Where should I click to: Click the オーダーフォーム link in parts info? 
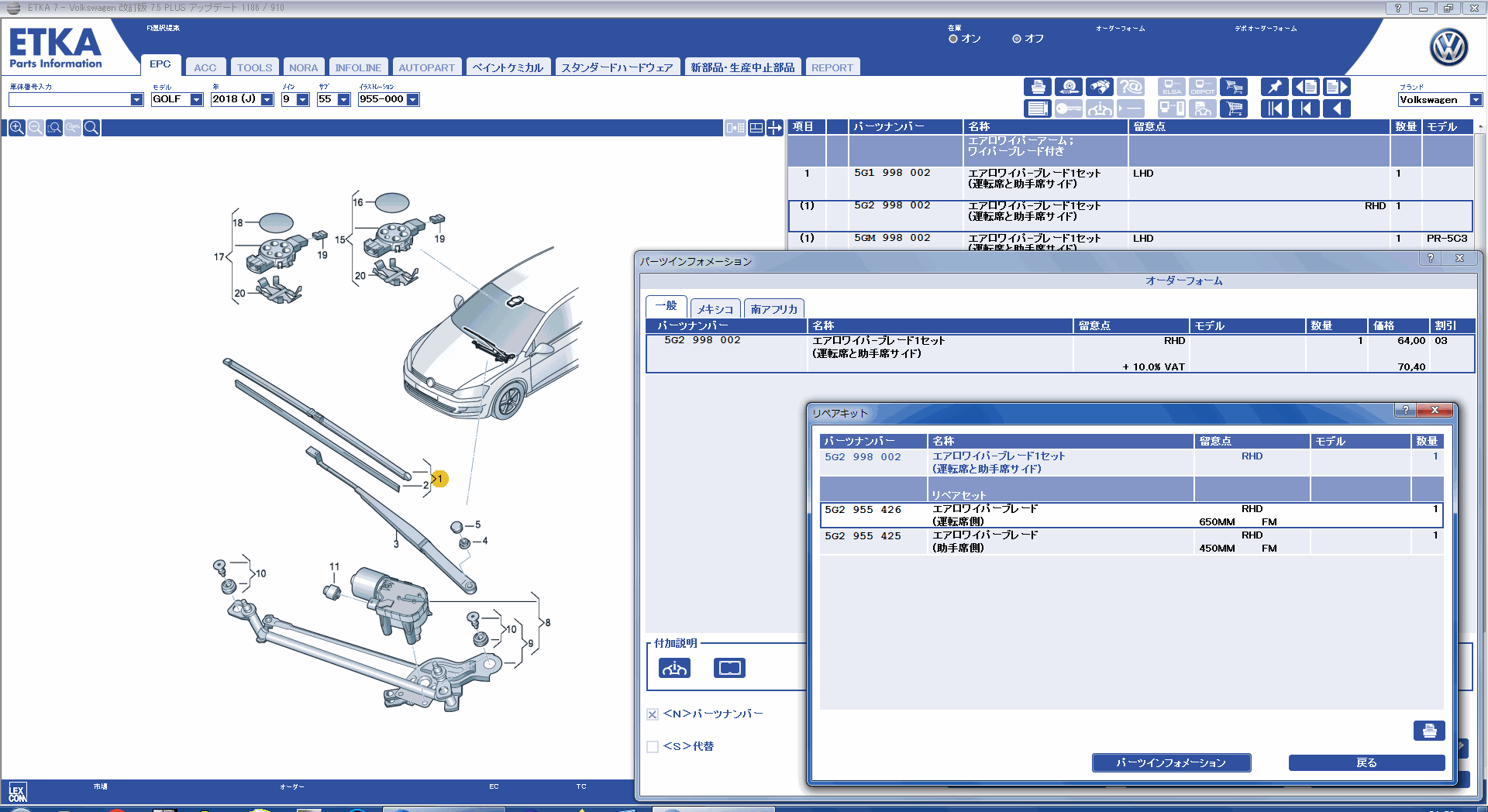pos(1183,280)
